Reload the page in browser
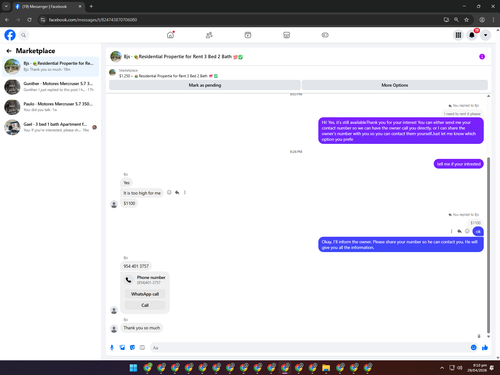The height and width of the screenshot is (375, 500). [29, 20]
